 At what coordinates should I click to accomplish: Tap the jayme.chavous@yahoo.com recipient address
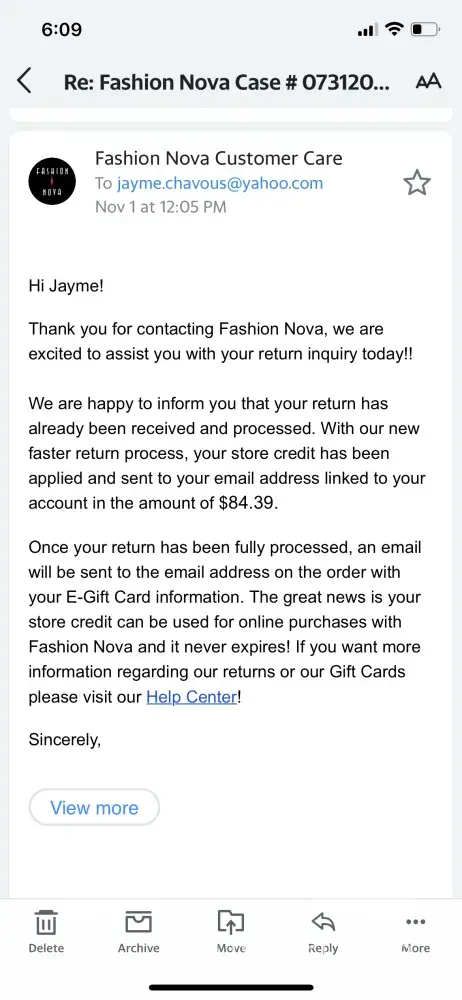coord(220,184)
